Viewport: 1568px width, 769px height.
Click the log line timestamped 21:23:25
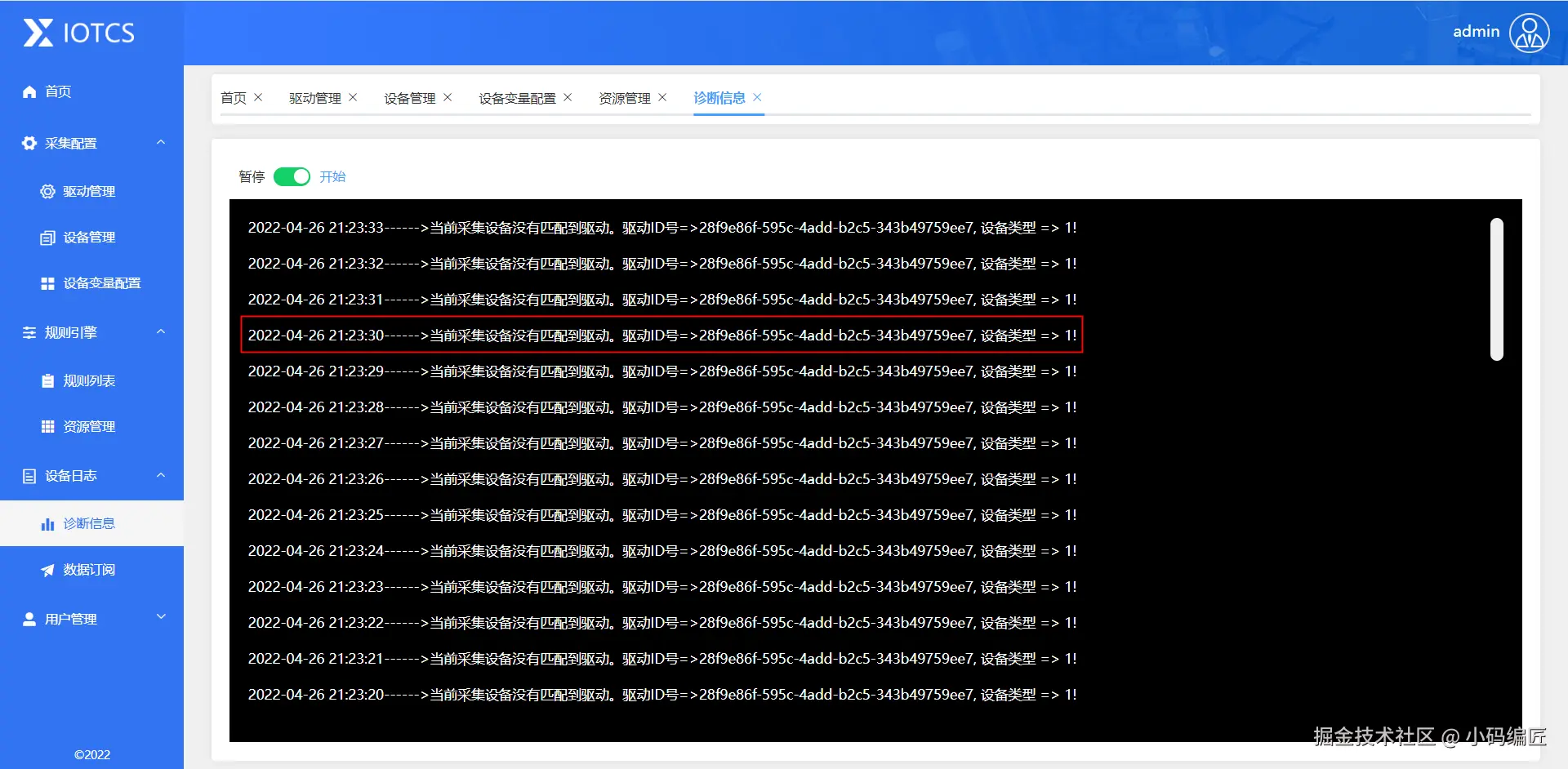coord(662,515)
